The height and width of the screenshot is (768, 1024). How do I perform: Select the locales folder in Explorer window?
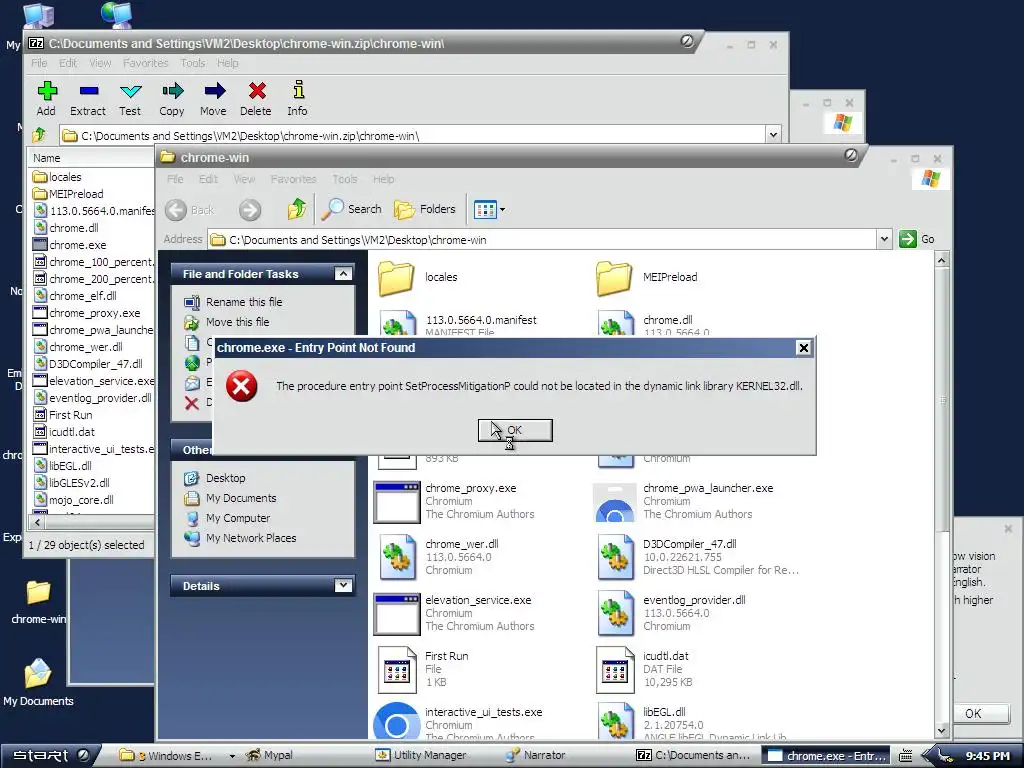[418, 278]
